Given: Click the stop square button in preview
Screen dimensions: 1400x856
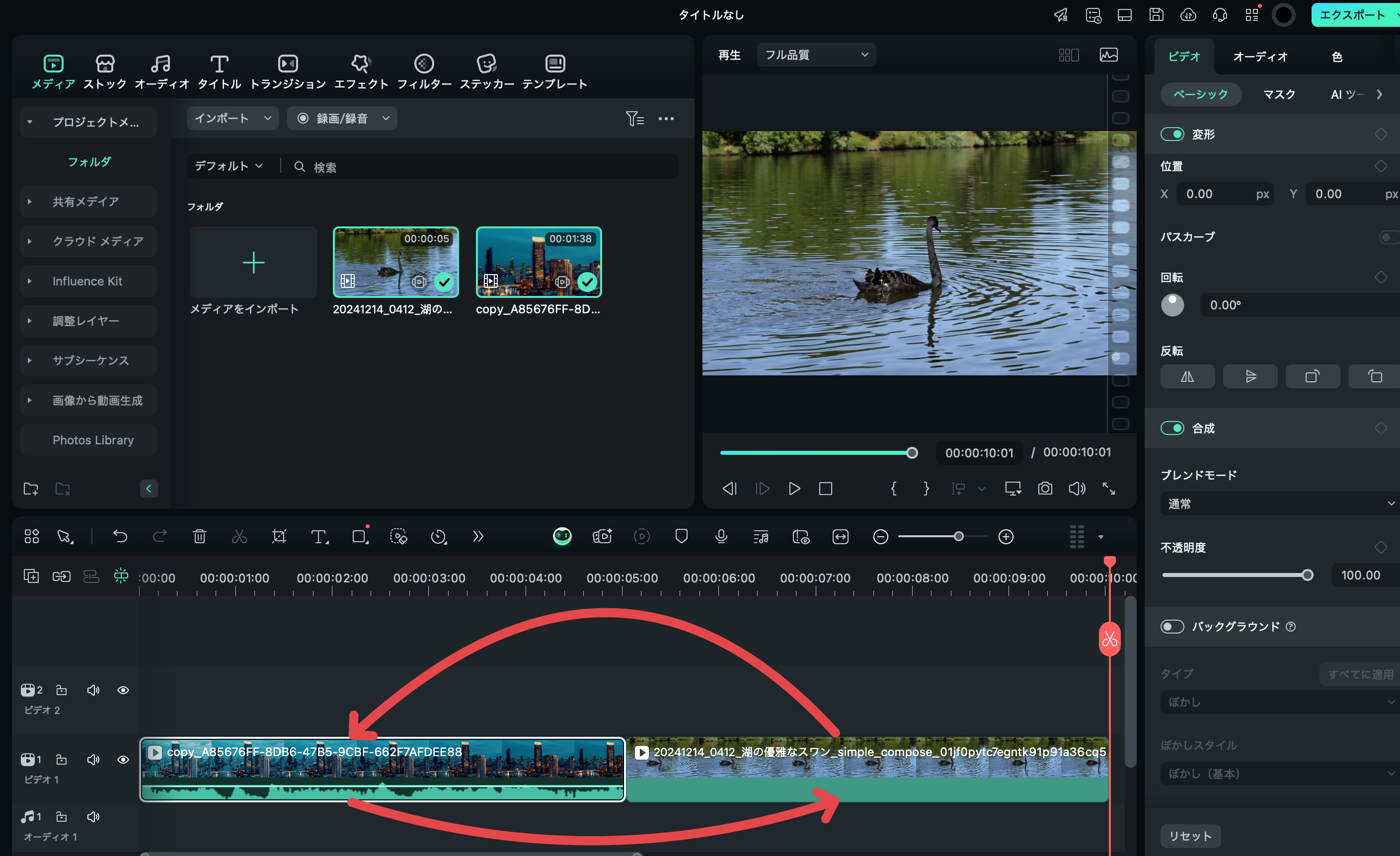Looking at the screenshot, I should click(x=826, y=489).
